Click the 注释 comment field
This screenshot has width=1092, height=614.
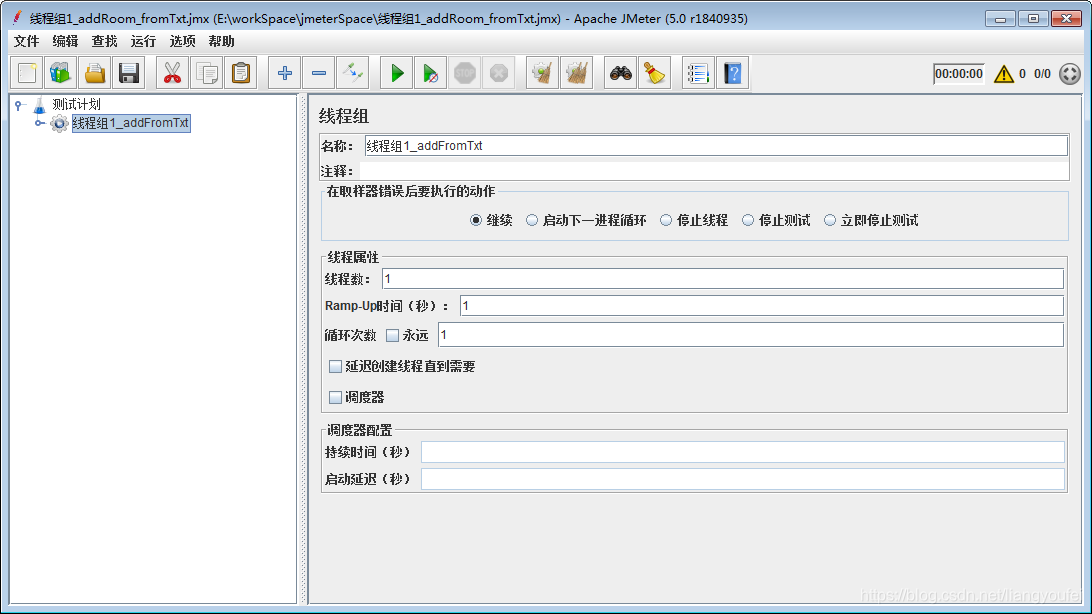715,171
